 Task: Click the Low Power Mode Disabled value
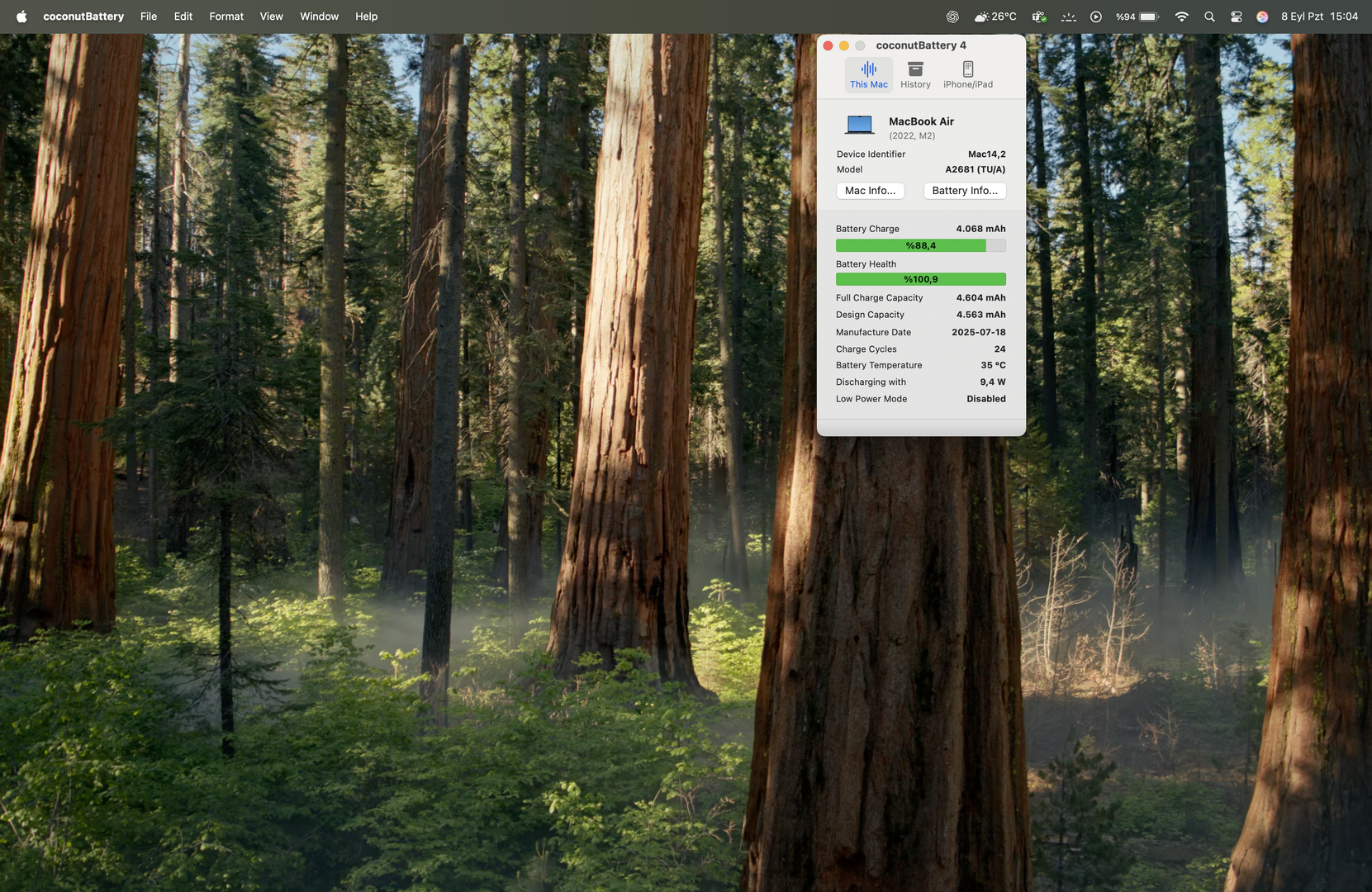pos(986,399)
